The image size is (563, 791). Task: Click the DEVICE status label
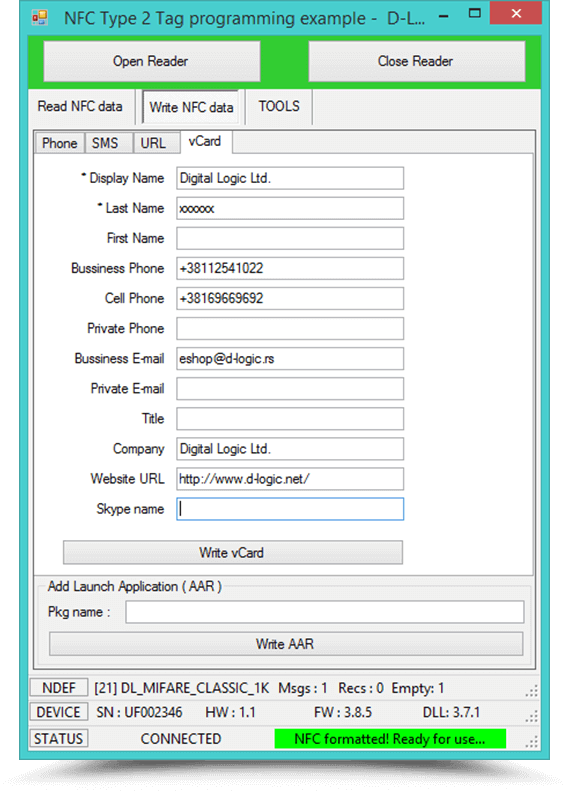click(59, 712)
